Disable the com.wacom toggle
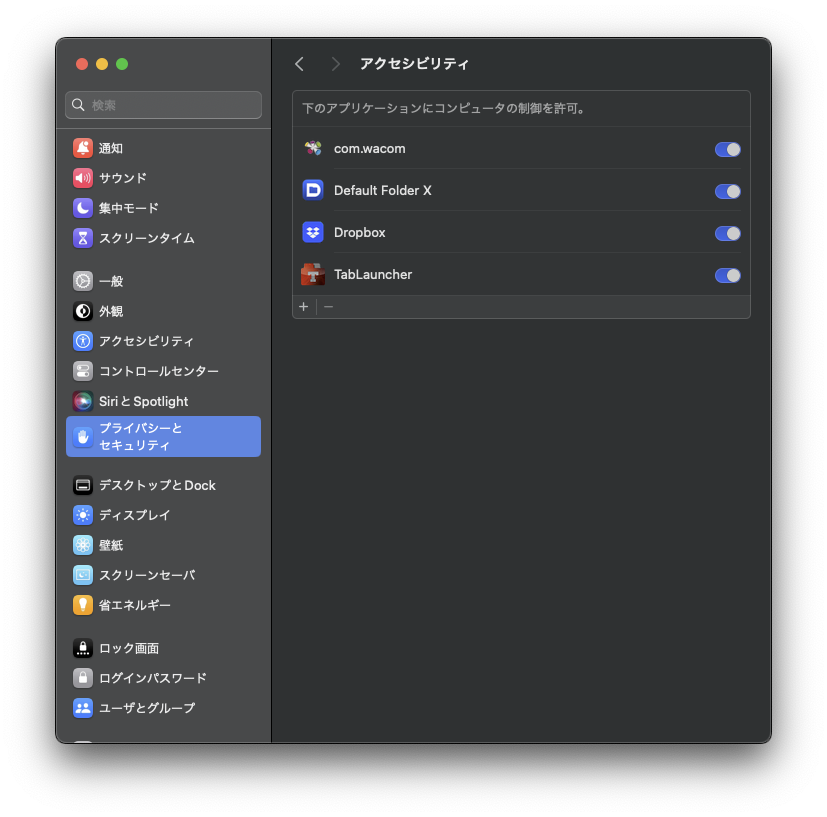This screenshot has width=827, height=817. [727, 149]
